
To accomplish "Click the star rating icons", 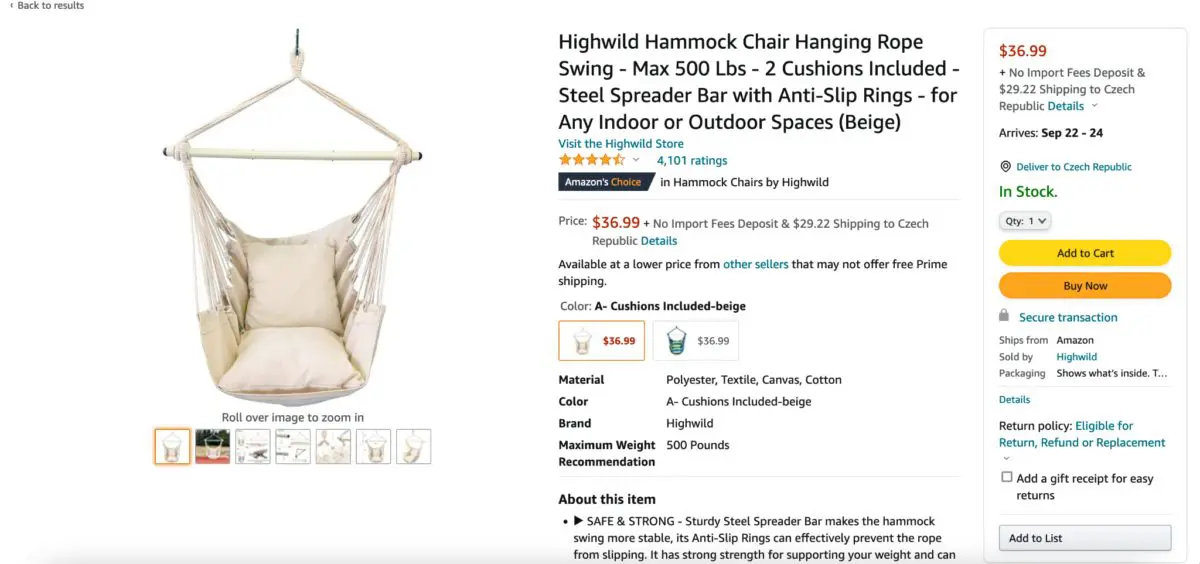I will click(x=592, y=160).
